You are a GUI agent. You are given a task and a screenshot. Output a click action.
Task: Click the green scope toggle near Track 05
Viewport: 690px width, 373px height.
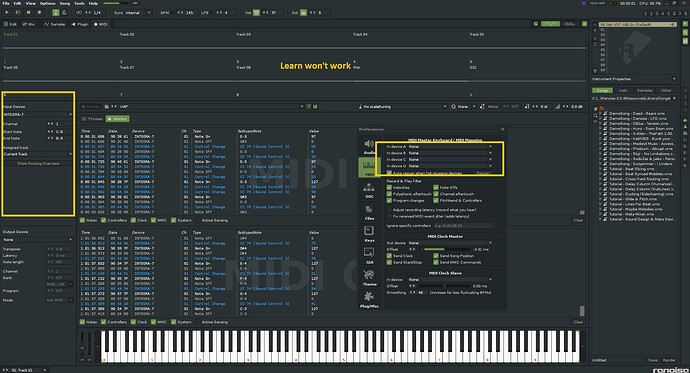[x=584, y=24]
